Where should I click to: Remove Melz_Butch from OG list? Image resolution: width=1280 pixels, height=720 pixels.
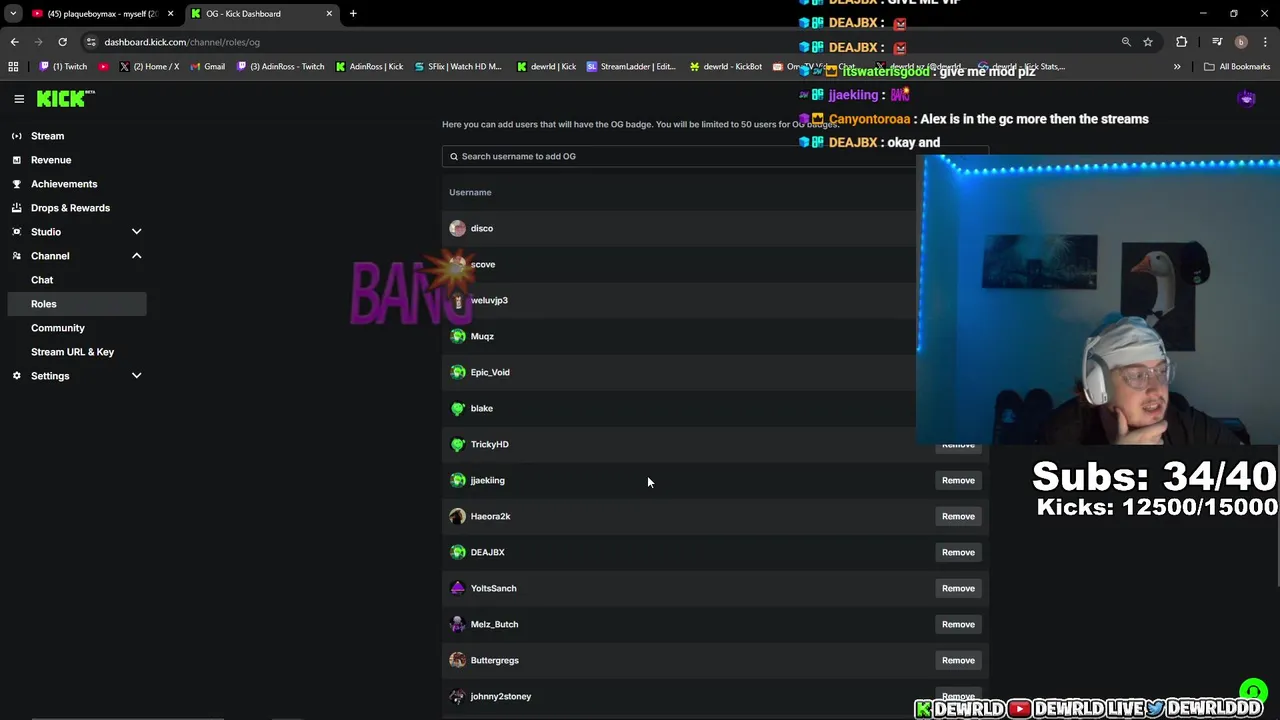click(958, 624)
